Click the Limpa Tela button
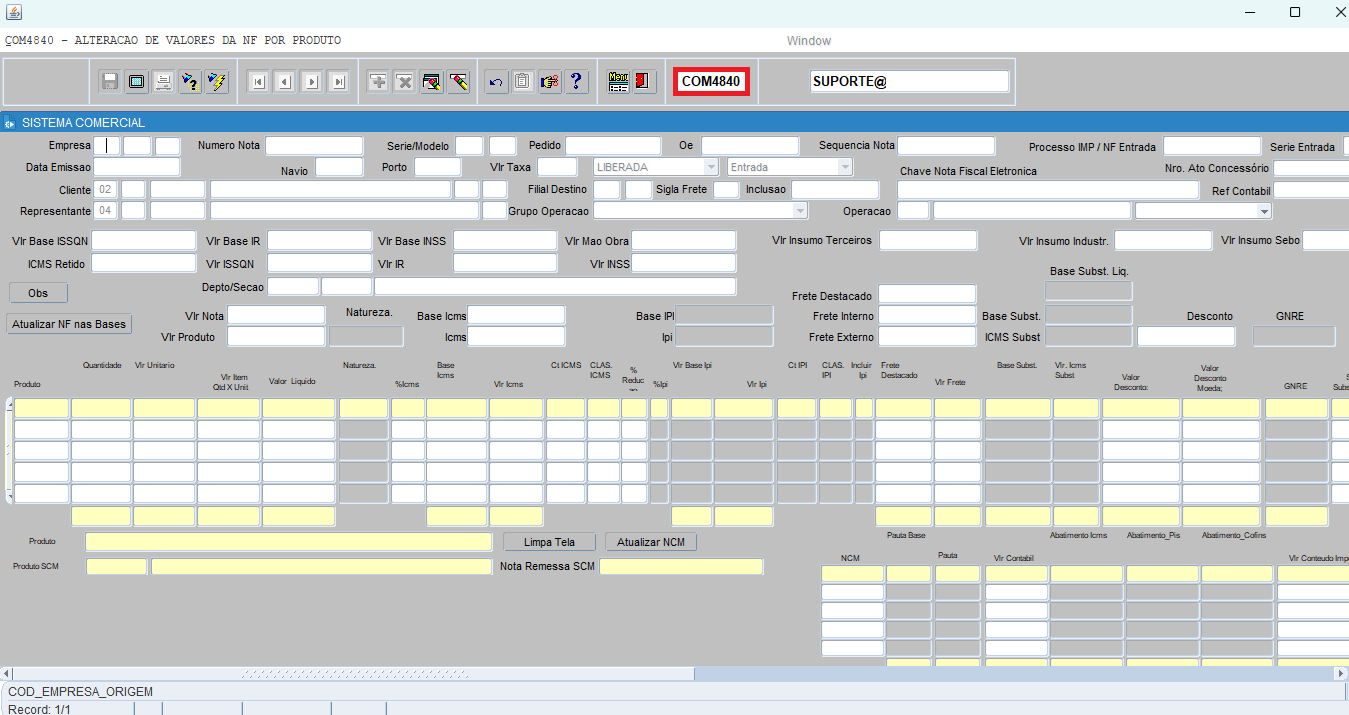 click(549, 542)
